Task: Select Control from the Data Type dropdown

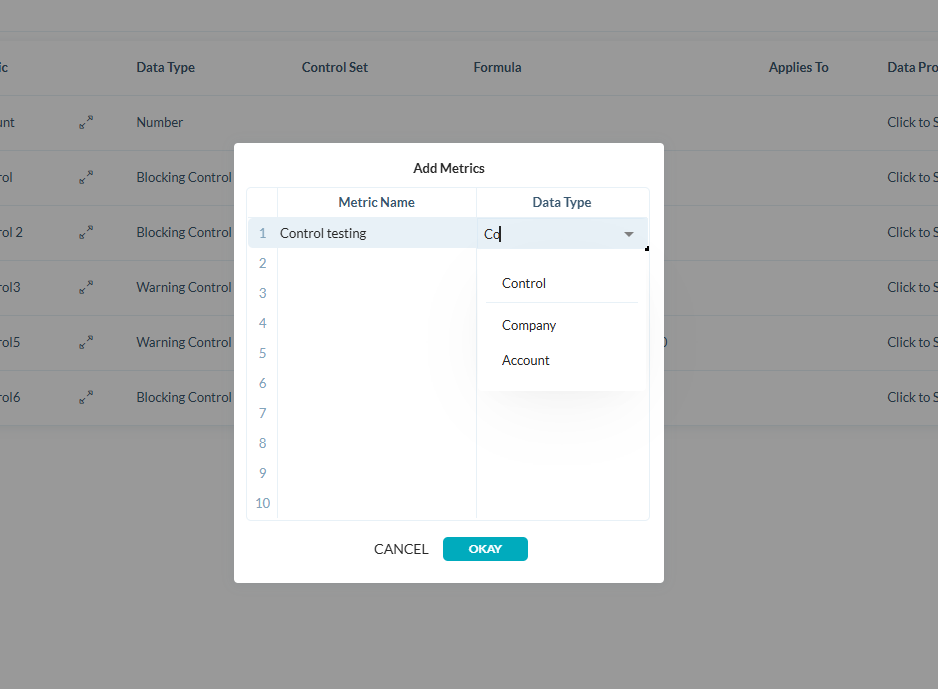Action: [523, 283]
